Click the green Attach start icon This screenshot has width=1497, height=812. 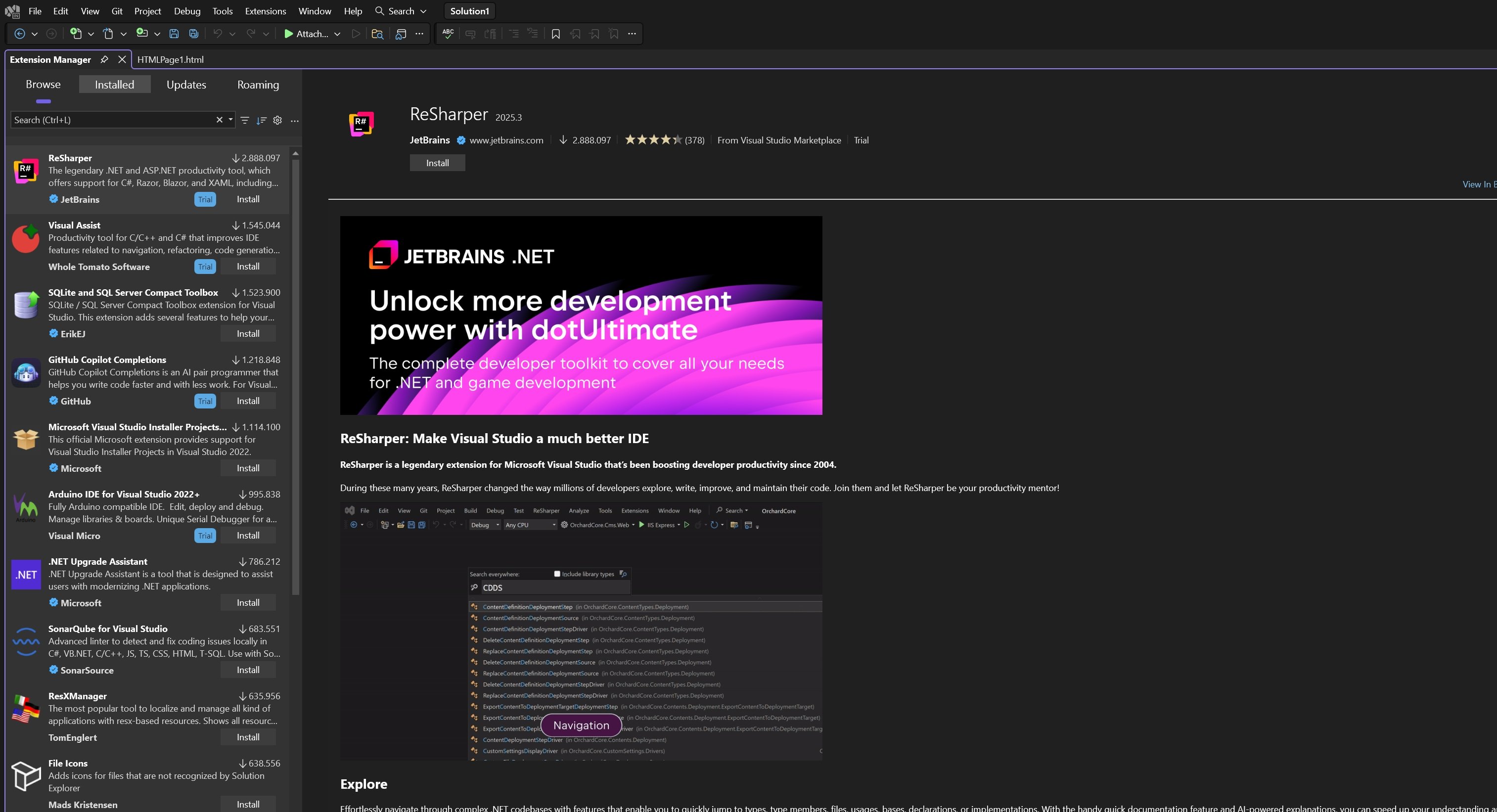coord(288,34)
